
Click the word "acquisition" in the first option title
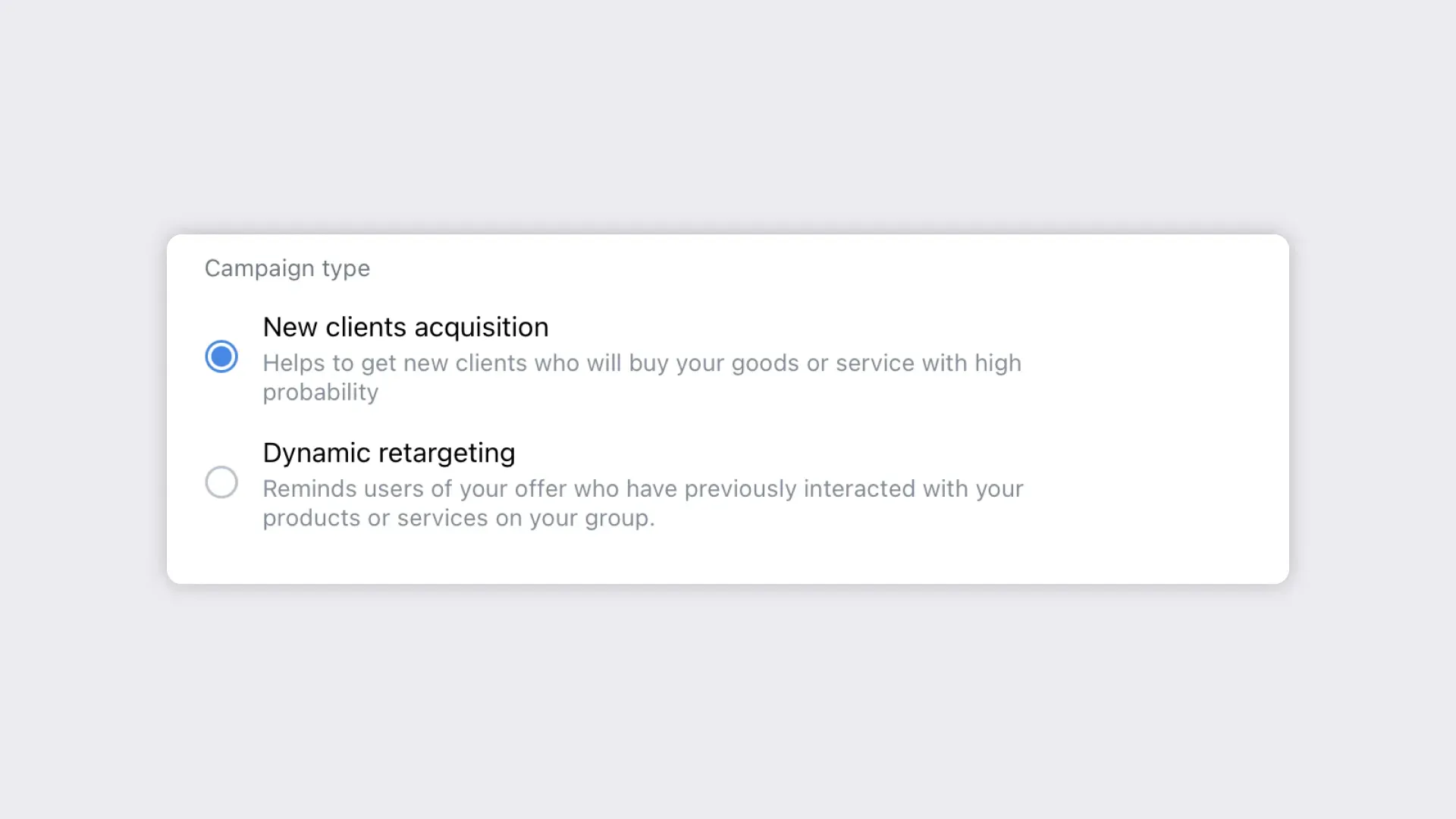[481, 327]
